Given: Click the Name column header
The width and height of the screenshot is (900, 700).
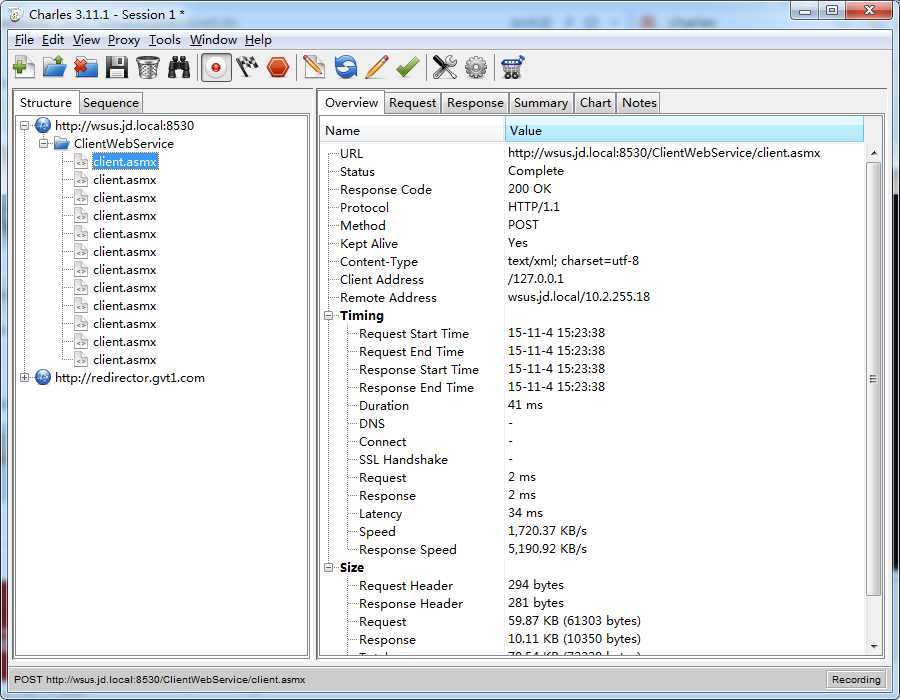Looking at the screenshot, I should click(x=412, y=130).
